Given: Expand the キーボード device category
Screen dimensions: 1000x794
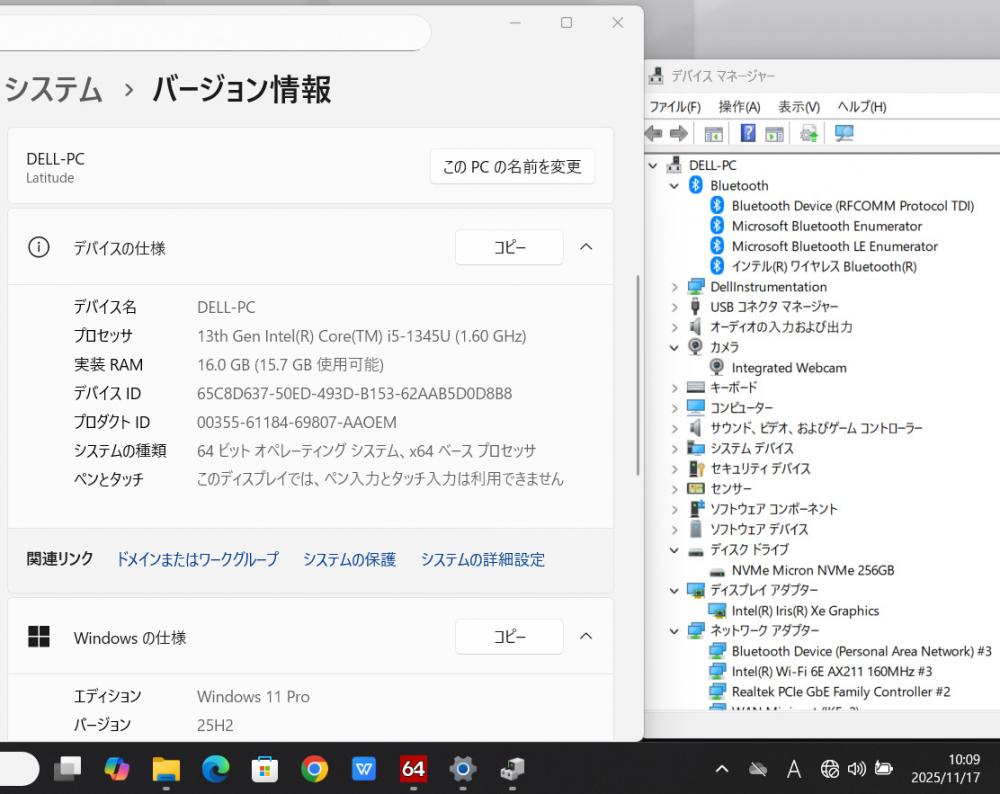Looking at the screenshot, I should (x=675, y=388).
